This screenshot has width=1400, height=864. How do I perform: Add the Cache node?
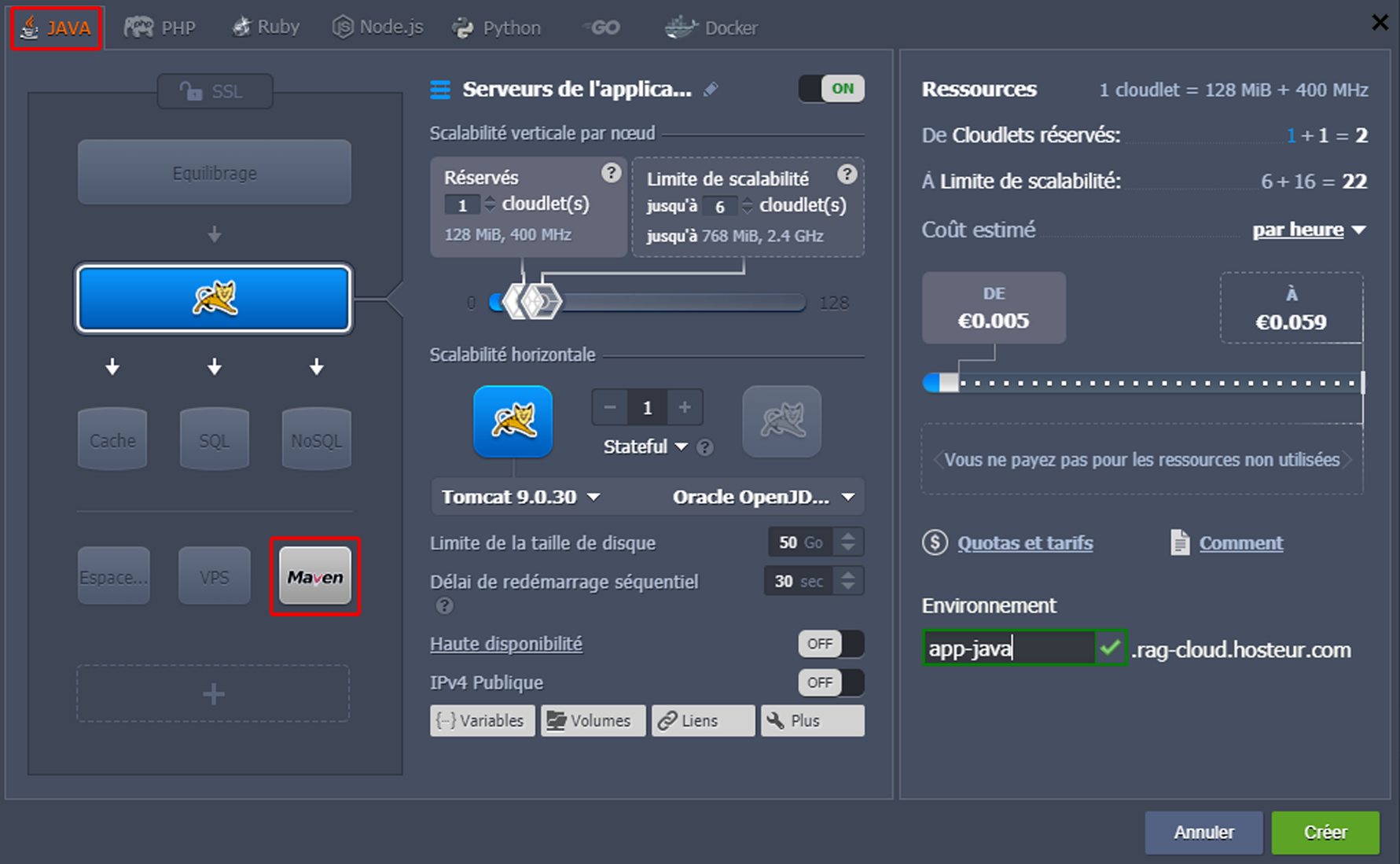pos(112,439)
